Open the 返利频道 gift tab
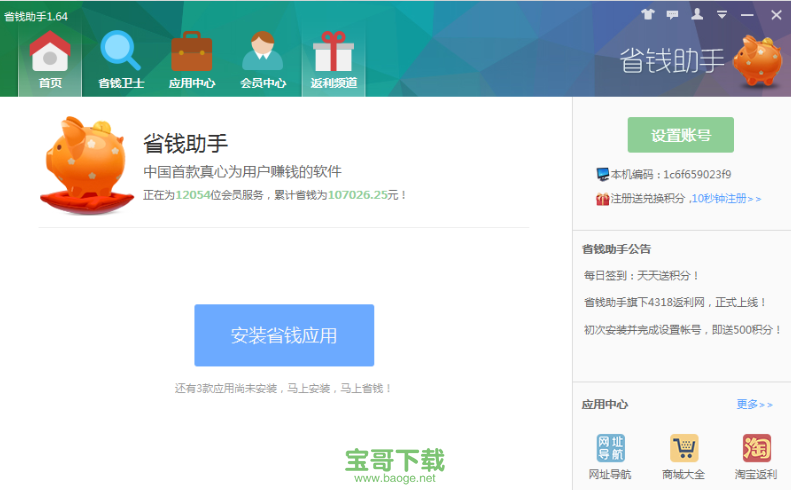 (x=333, y=61)
